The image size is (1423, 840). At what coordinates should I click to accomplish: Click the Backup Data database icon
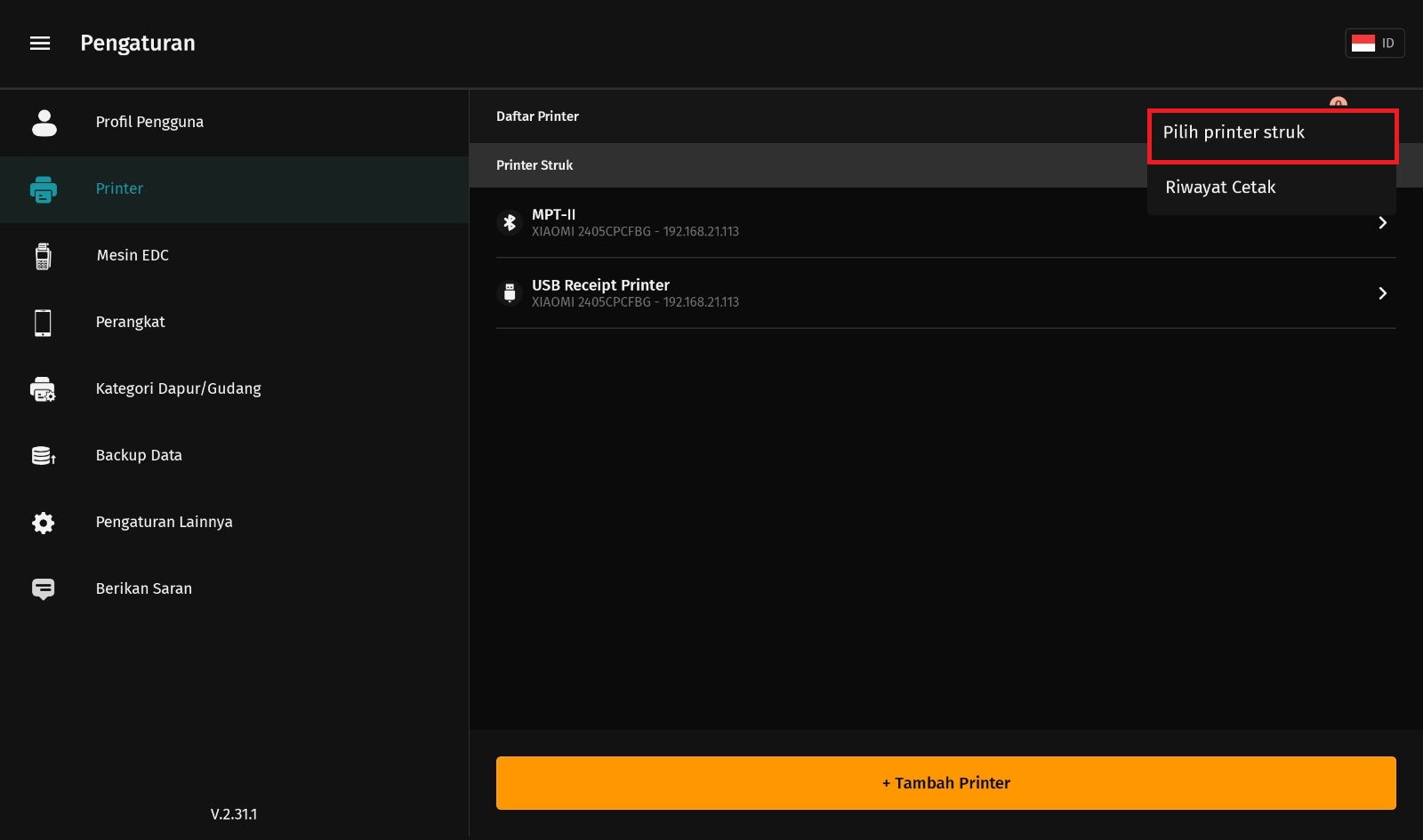click(x=44, y=456)
